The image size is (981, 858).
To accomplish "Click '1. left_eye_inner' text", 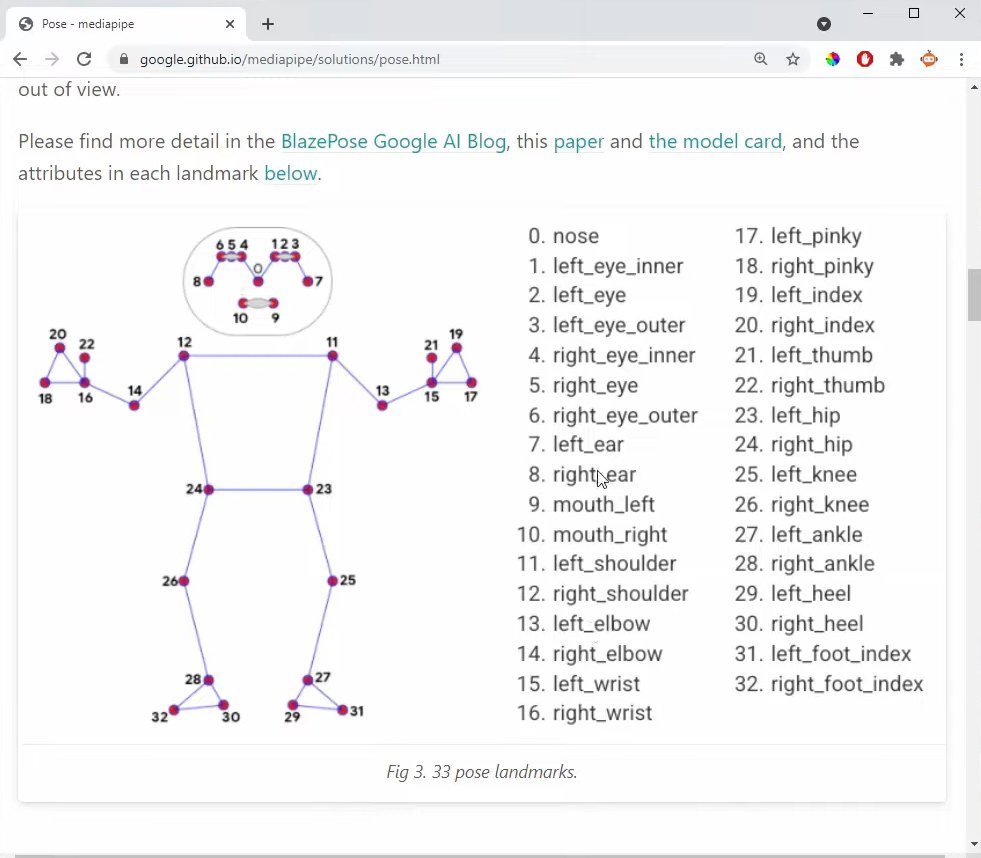I will point(606,266).
